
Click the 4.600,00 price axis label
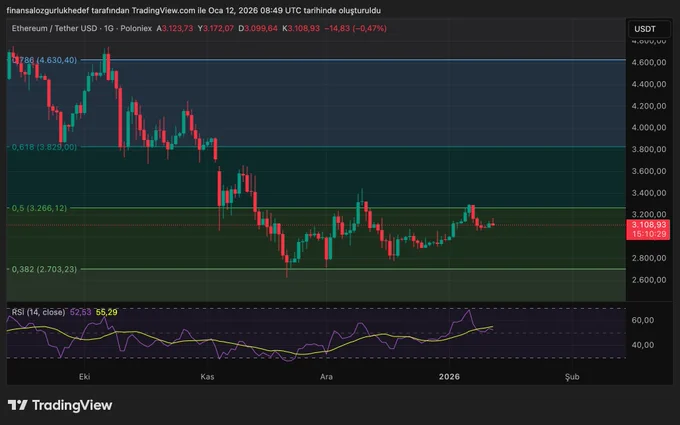(649, 62)
